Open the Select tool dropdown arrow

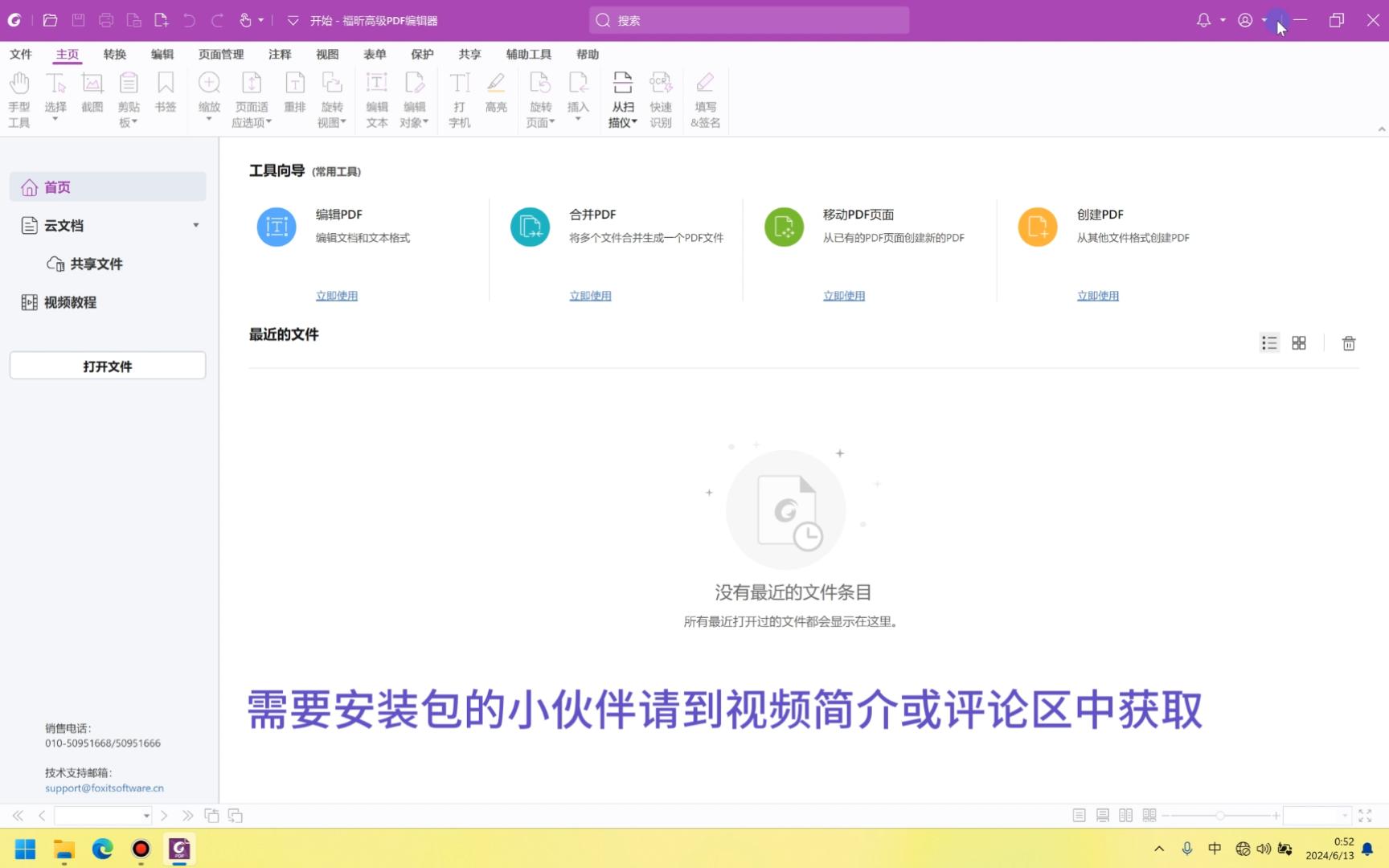click(55, 119)
